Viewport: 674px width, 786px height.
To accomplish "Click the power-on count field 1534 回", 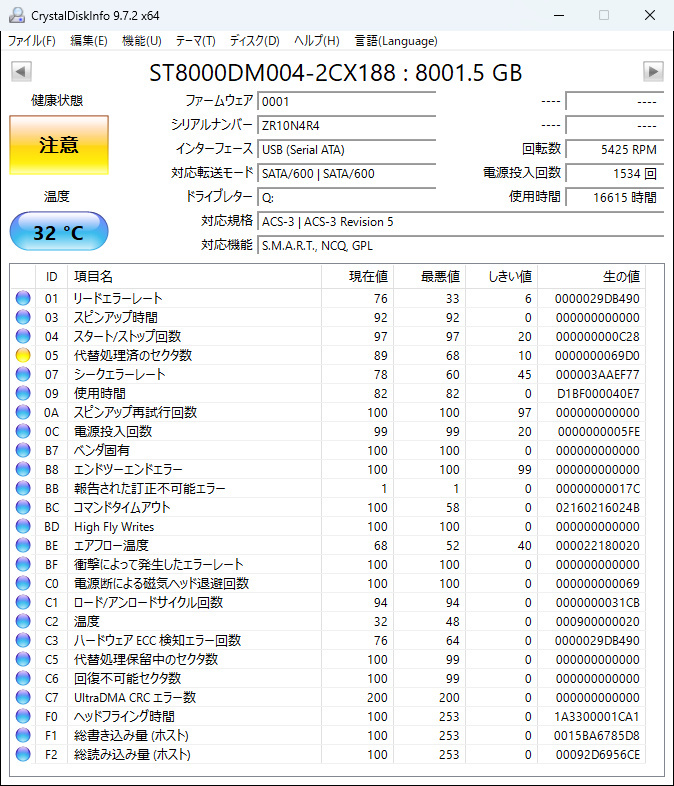I will (x=615, y=173).
